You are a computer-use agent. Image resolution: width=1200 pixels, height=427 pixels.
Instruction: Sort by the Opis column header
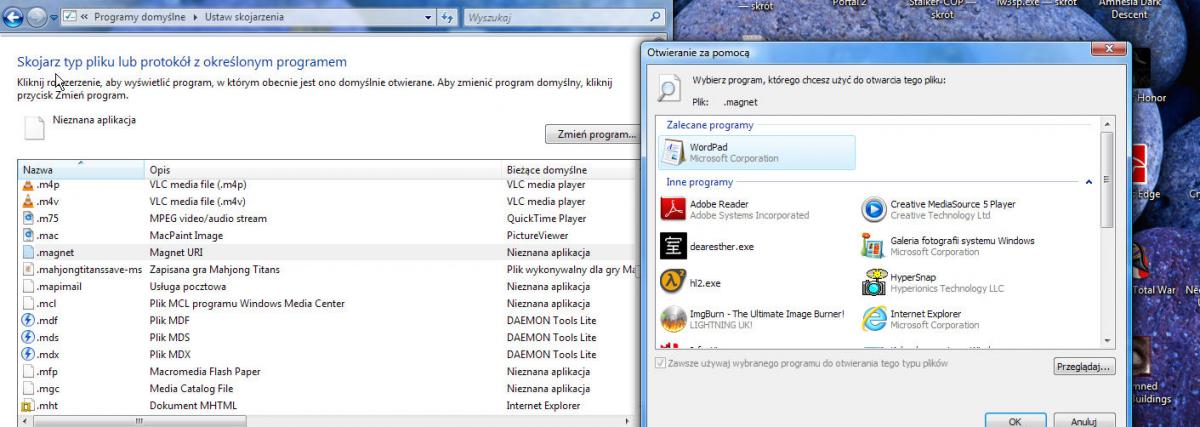(x=323, y=170)
